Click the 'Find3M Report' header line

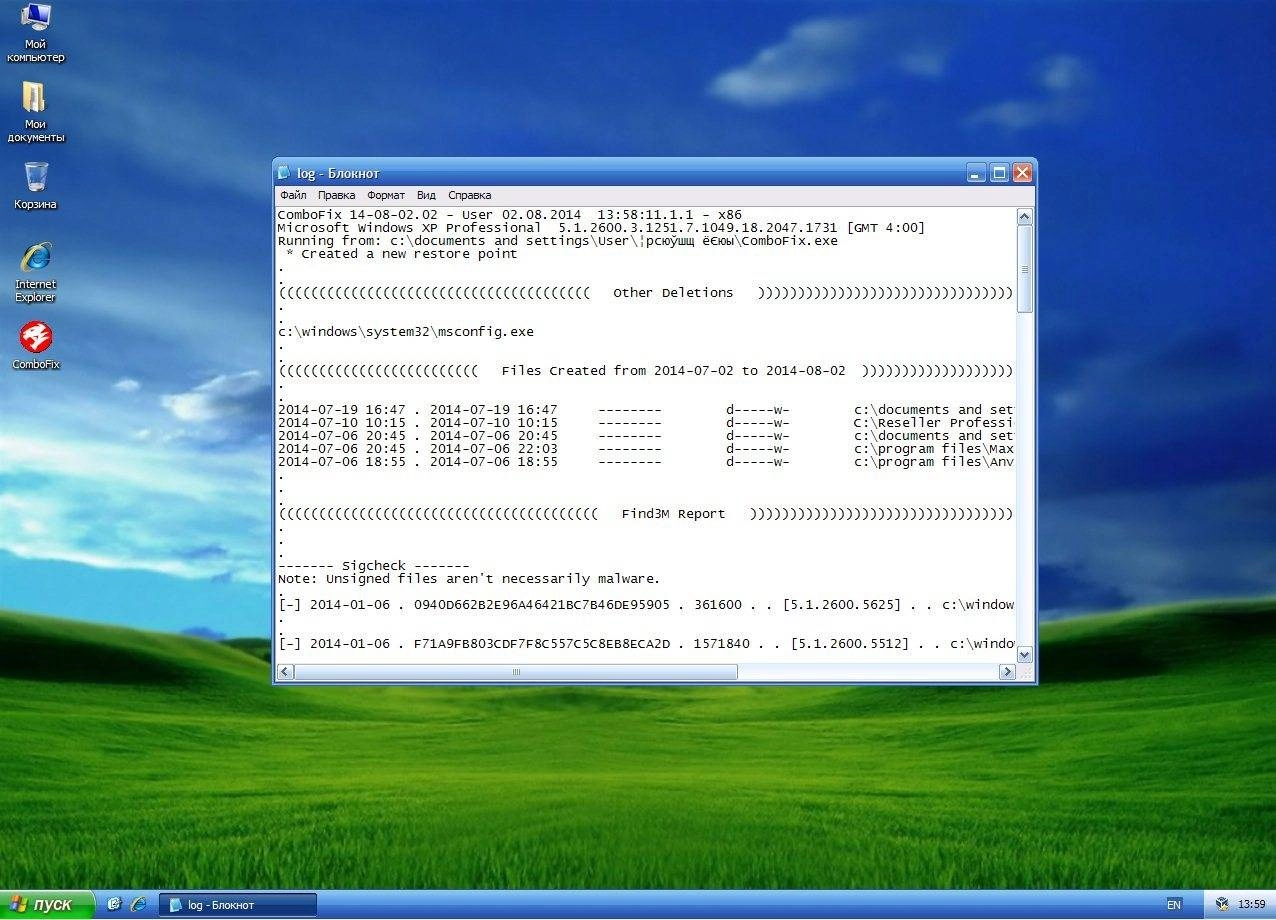pyautogui.click(x=645, y=514)
